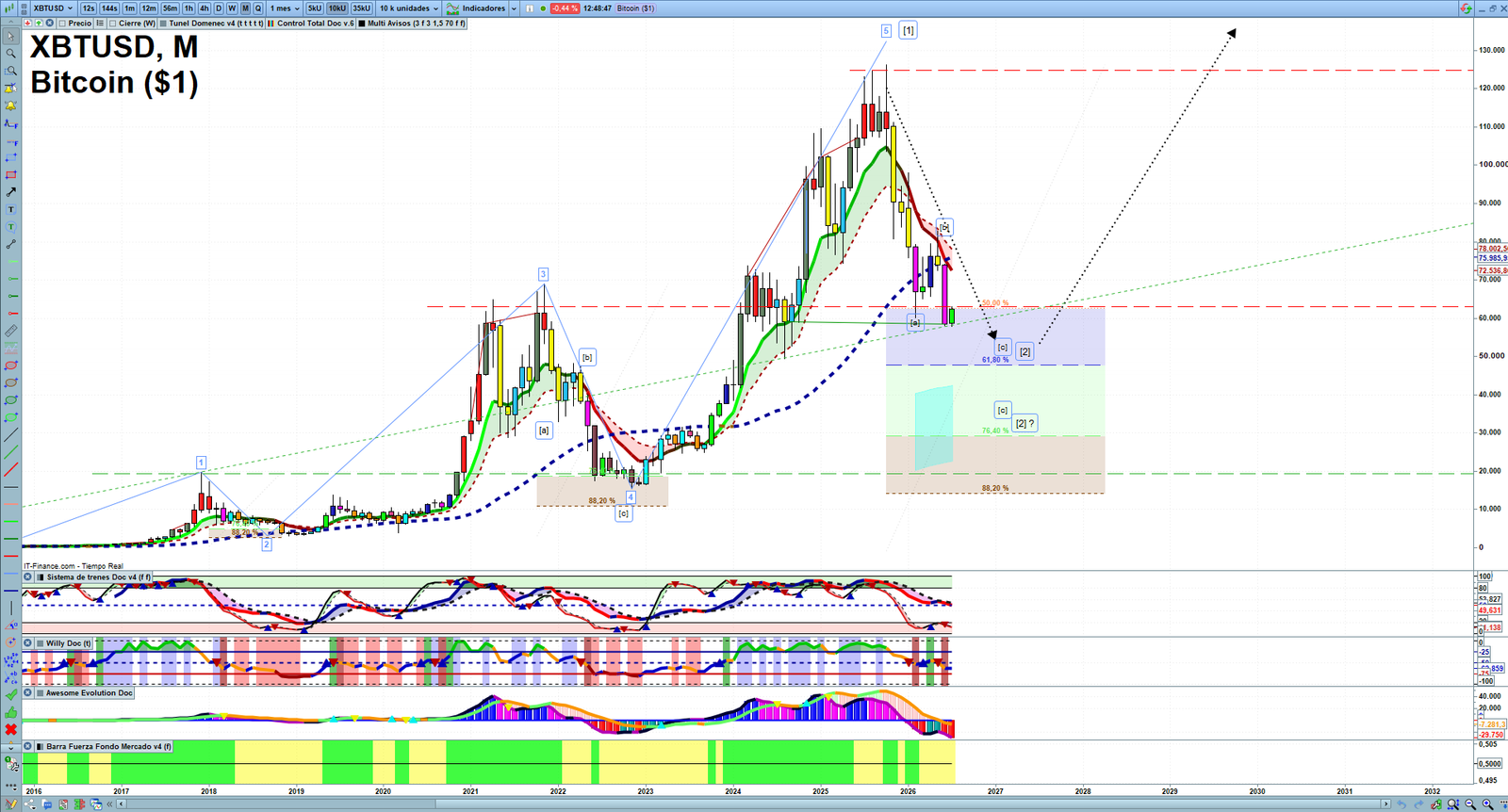Toggle the Willy Doc indicator color box
This screenshot has height=812, width=1508.
pos(41,643)
